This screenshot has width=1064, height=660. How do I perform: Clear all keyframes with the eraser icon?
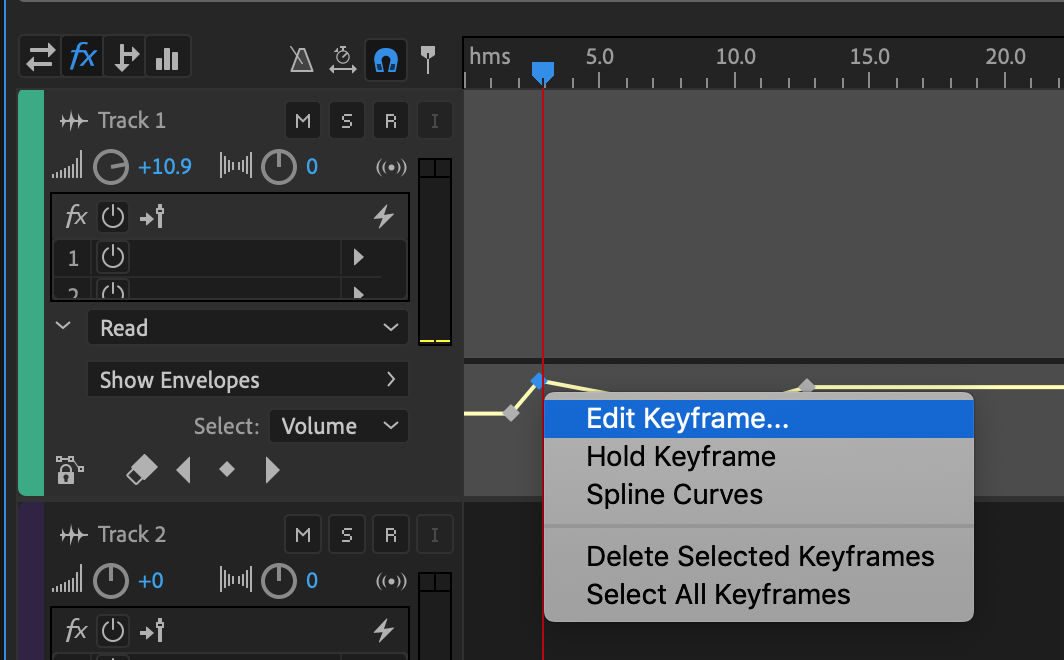141,470
